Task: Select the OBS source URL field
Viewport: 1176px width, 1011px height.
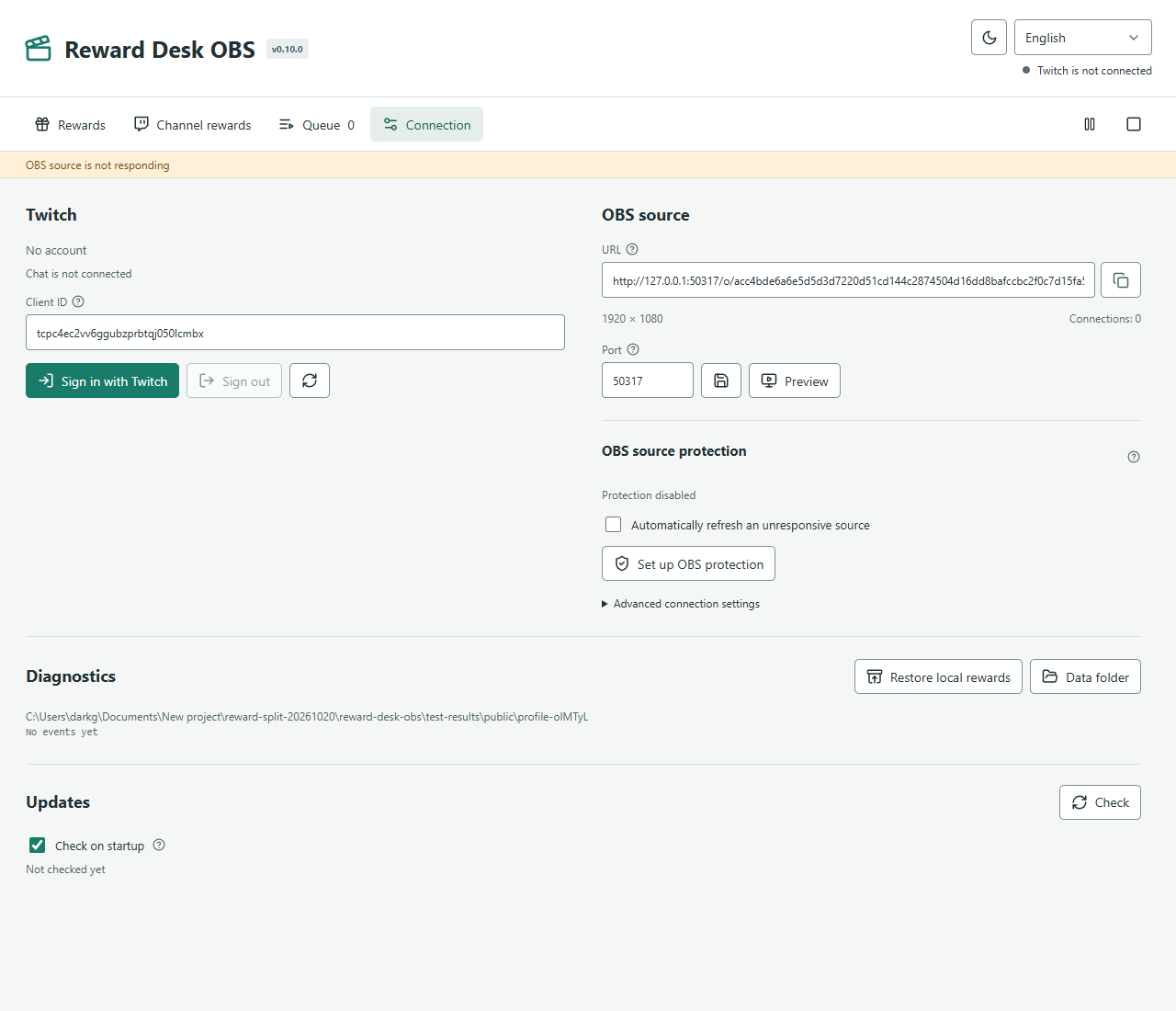Action: click(848, 280)
